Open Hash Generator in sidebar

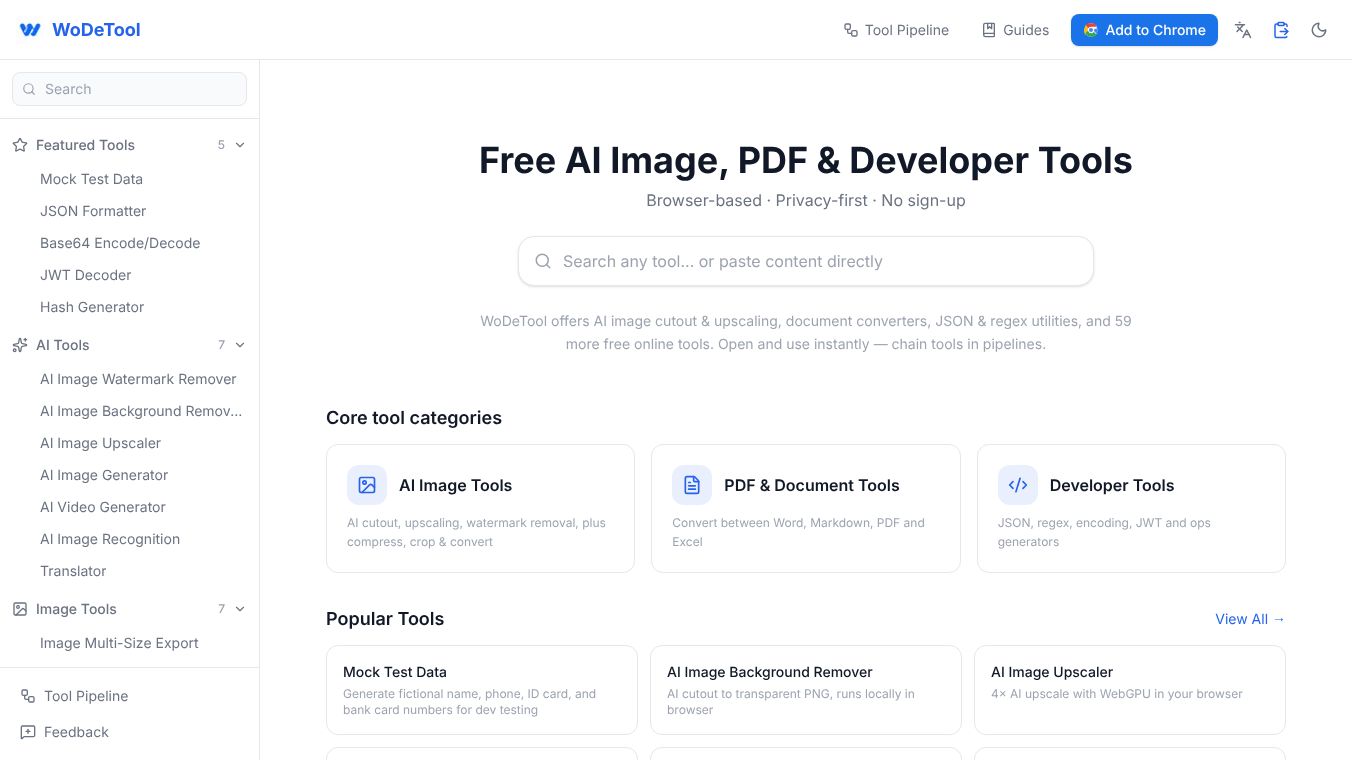pos(92,307)
